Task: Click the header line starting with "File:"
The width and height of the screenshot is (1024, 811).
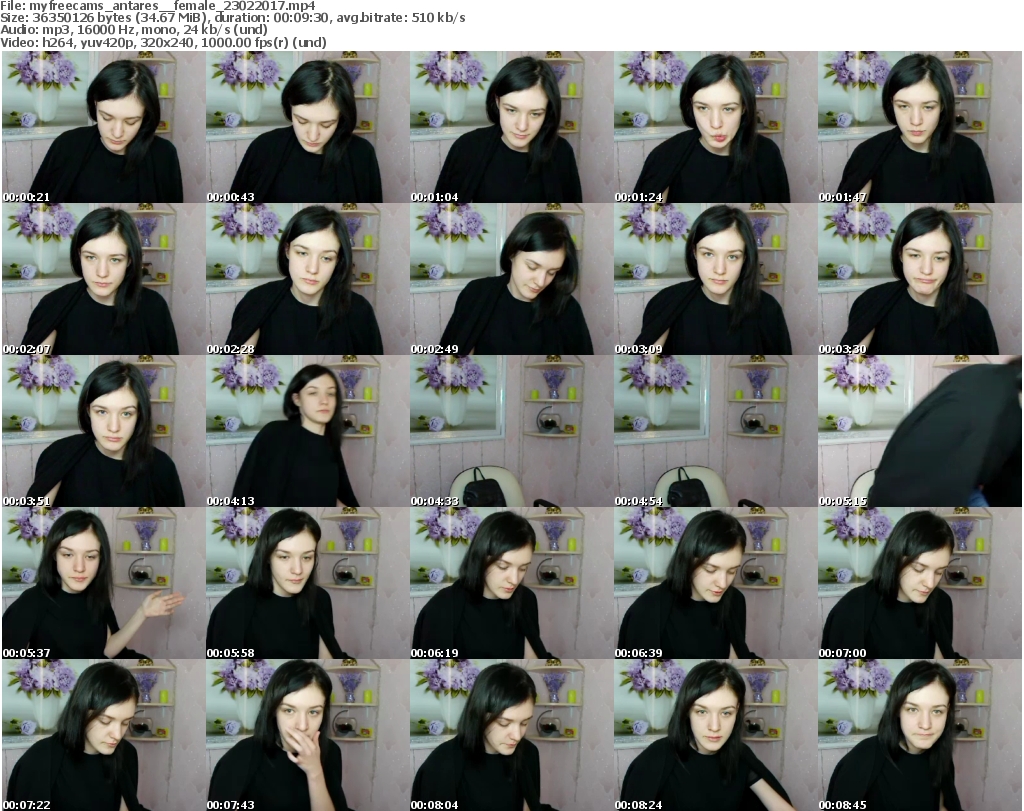Action: point(158,6)
